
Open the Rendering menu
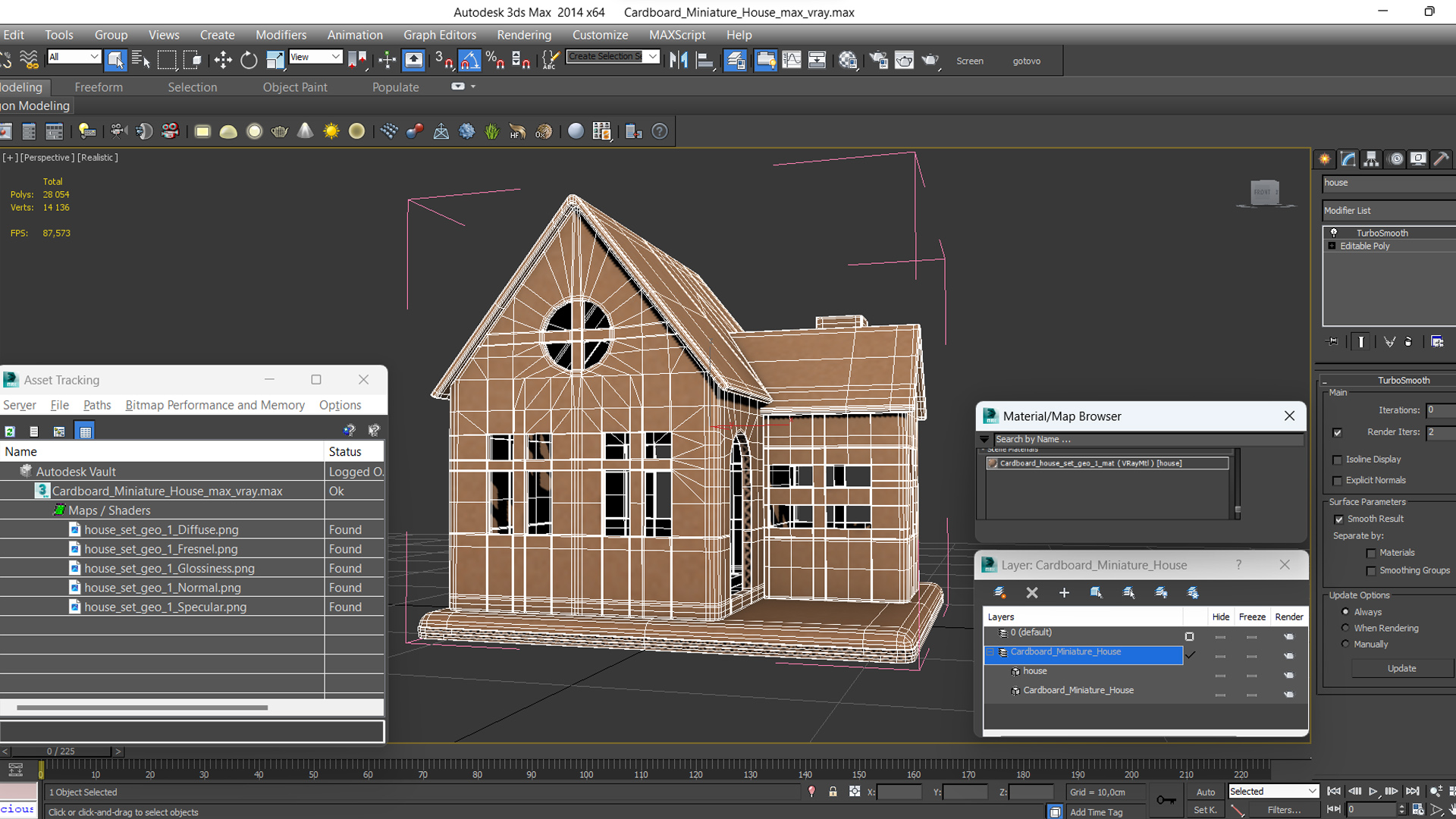(x=524, y=35)
